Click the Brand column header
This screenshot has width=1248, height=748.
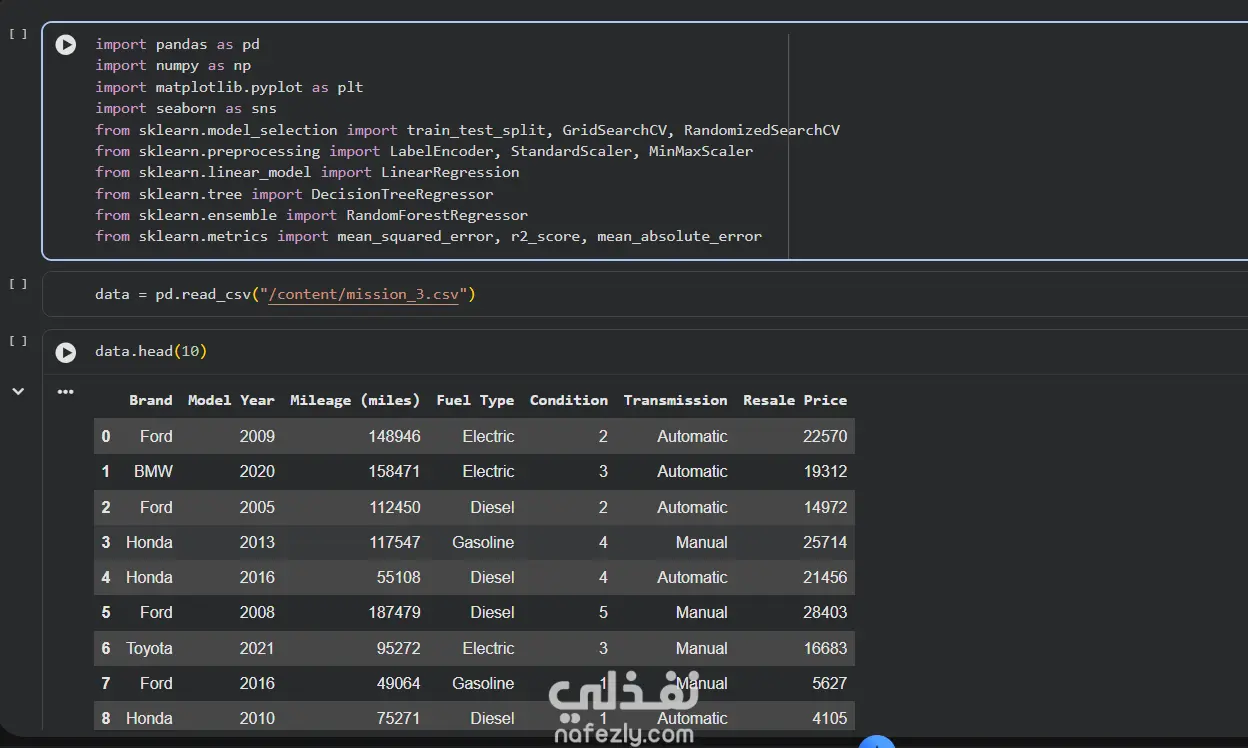pos(151,400)
